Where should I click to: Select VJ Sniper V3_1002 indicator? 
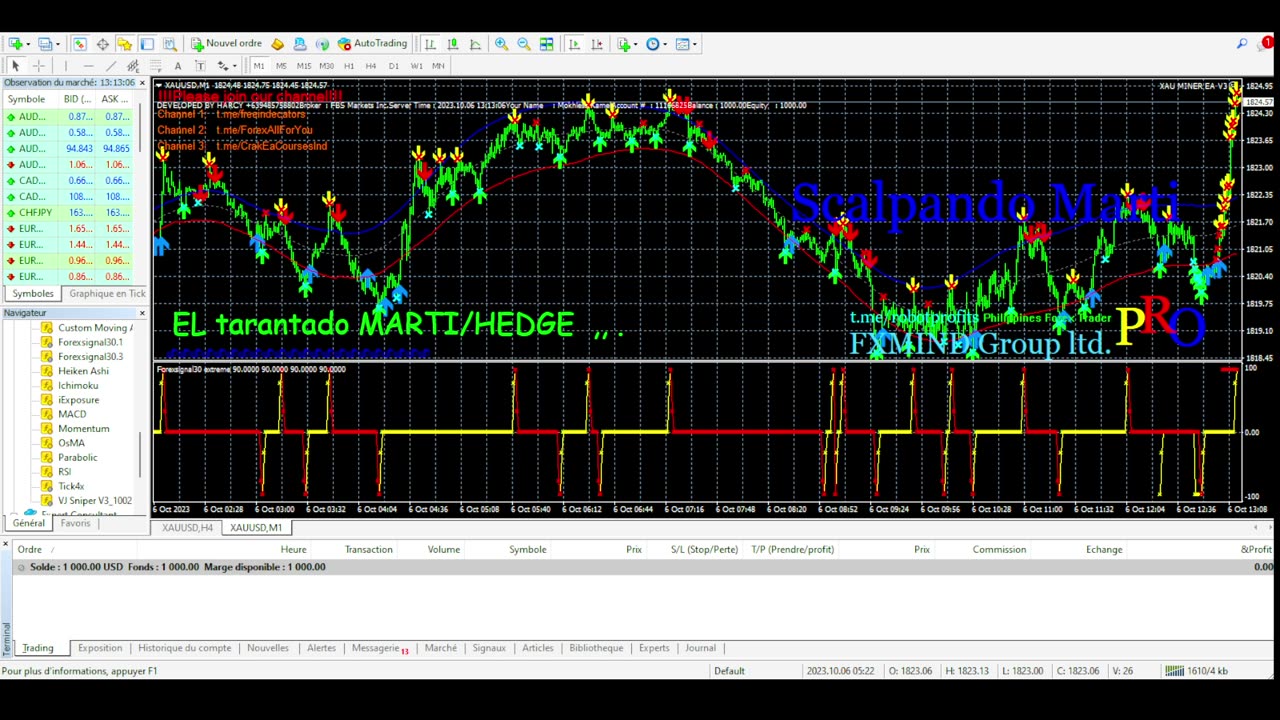95,501
